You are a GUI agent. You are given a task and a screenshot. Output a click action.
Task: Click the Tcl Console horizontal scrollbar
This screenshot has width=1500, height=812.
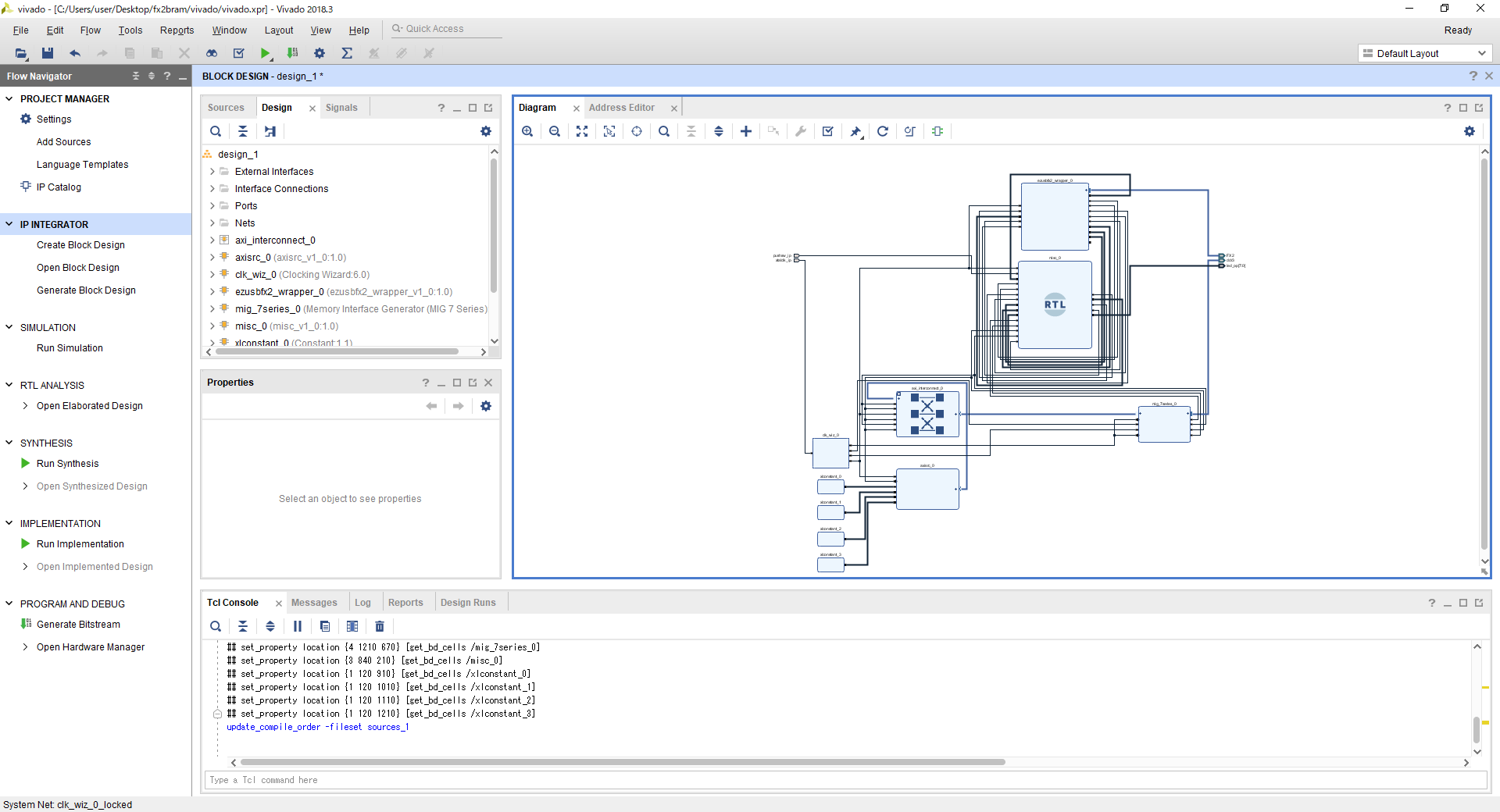click(x=622, y=762)
